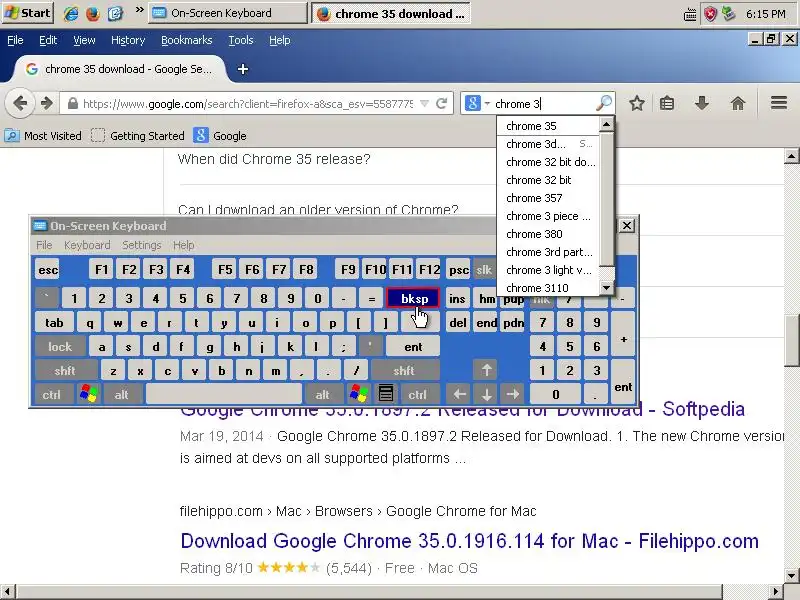800x600 pixels.
Task: Launch Internet Explorer from quick launch
Action: tap(70, 13)
